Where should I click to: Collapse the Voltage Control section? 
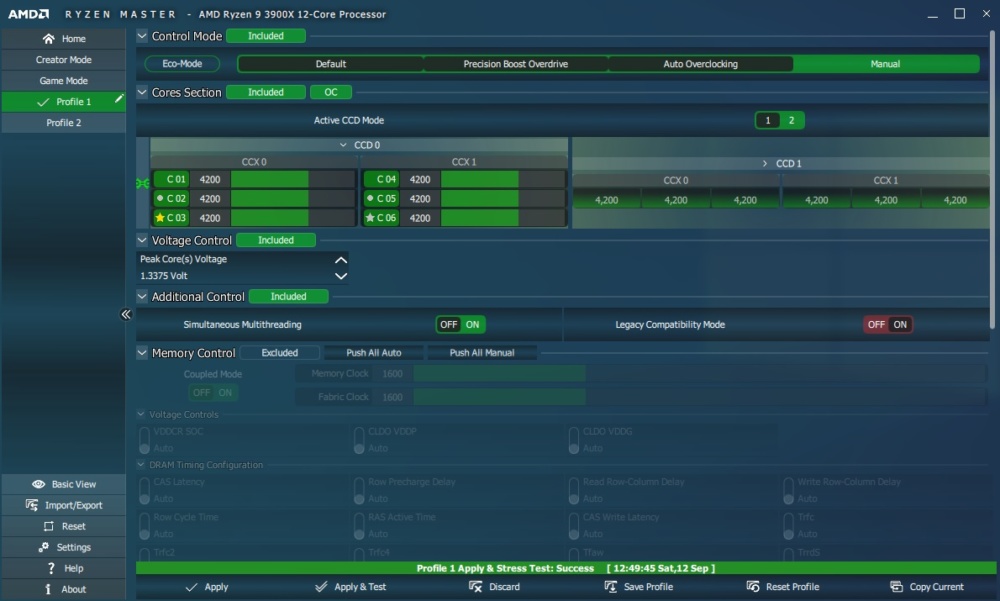(x=142, y=240)
